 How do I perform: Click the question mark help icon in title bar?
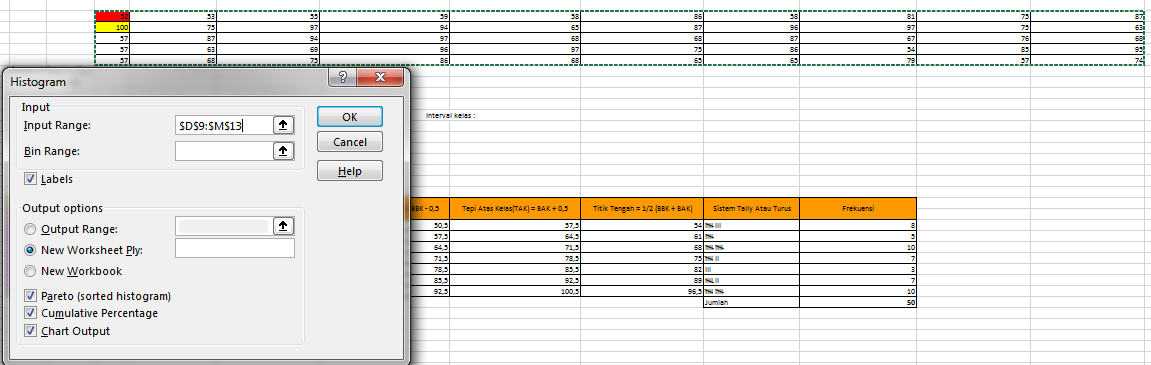tap(344, 79)
